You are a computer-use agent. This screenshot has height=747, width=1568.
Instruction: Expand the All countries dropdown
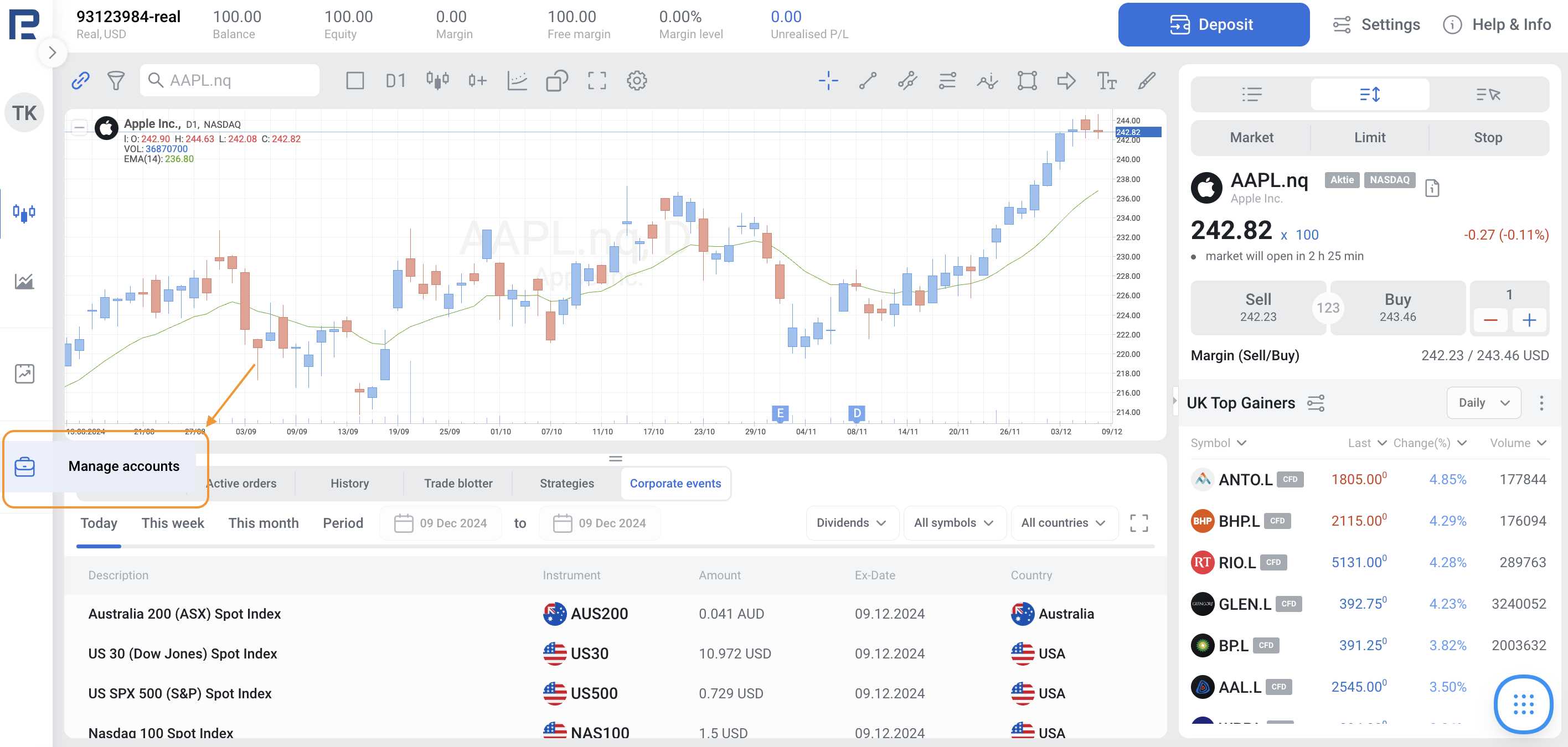tap(1063, 522)
